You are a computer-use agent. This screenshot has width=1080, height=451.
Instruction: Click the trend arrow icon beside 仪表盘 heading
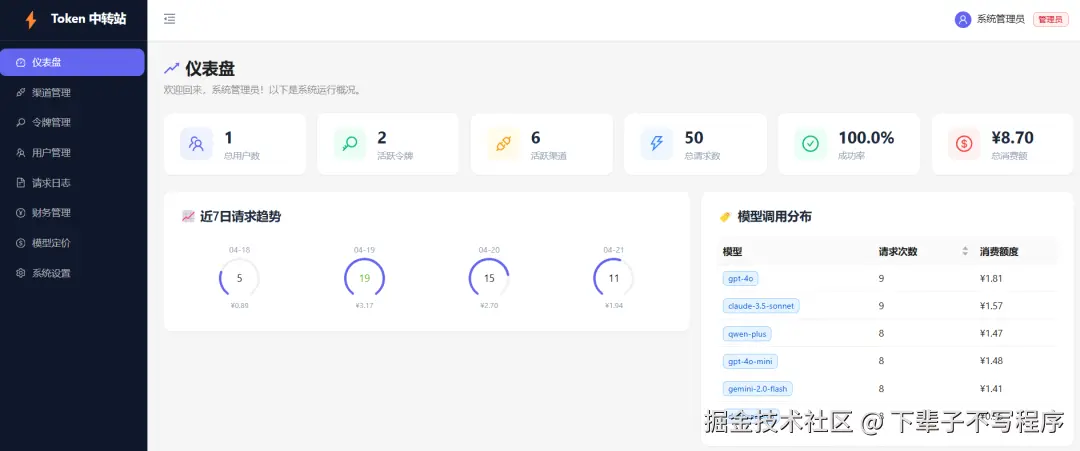172,69
